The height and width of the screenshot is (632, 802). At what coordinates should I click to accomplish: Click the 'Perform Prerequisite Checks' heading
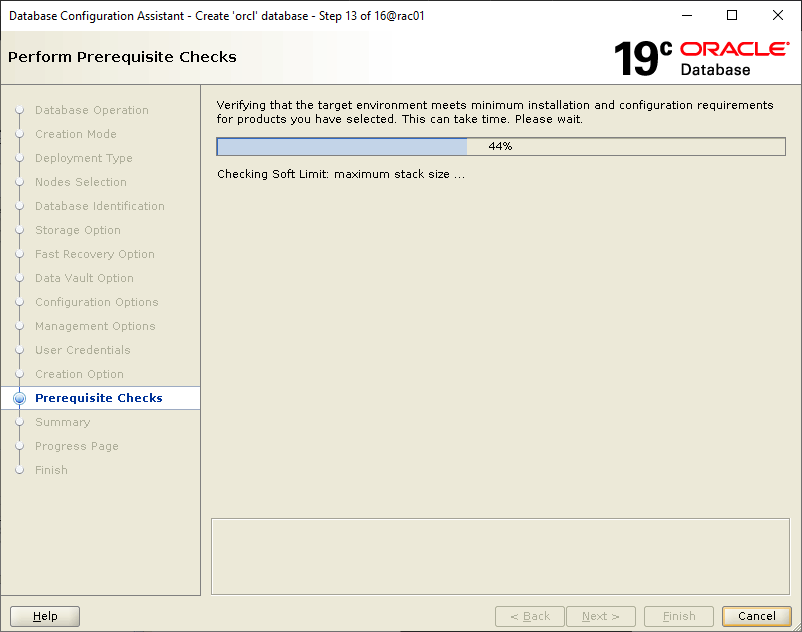(x=122, y=57)
